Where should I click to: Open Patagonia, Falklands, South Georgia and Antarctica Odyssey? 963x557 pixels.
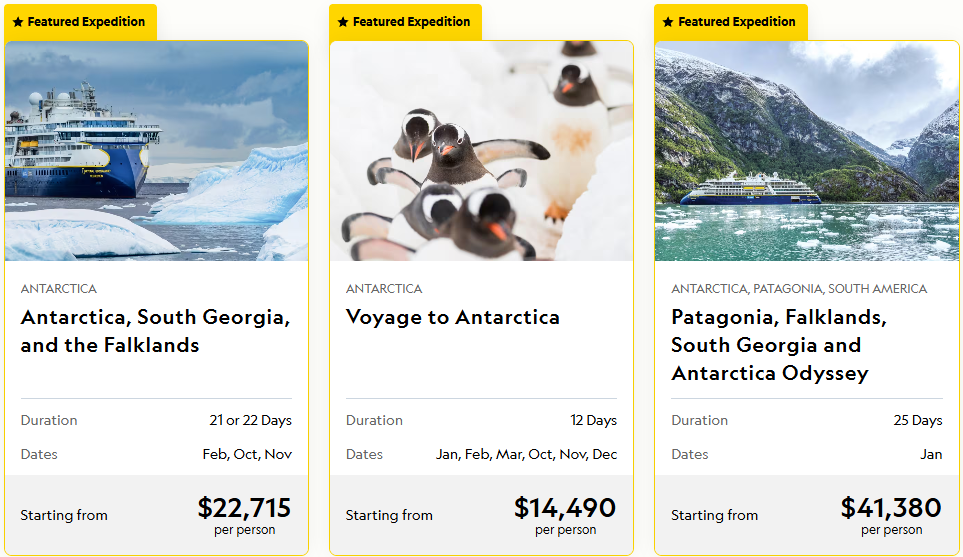point(779,345)
